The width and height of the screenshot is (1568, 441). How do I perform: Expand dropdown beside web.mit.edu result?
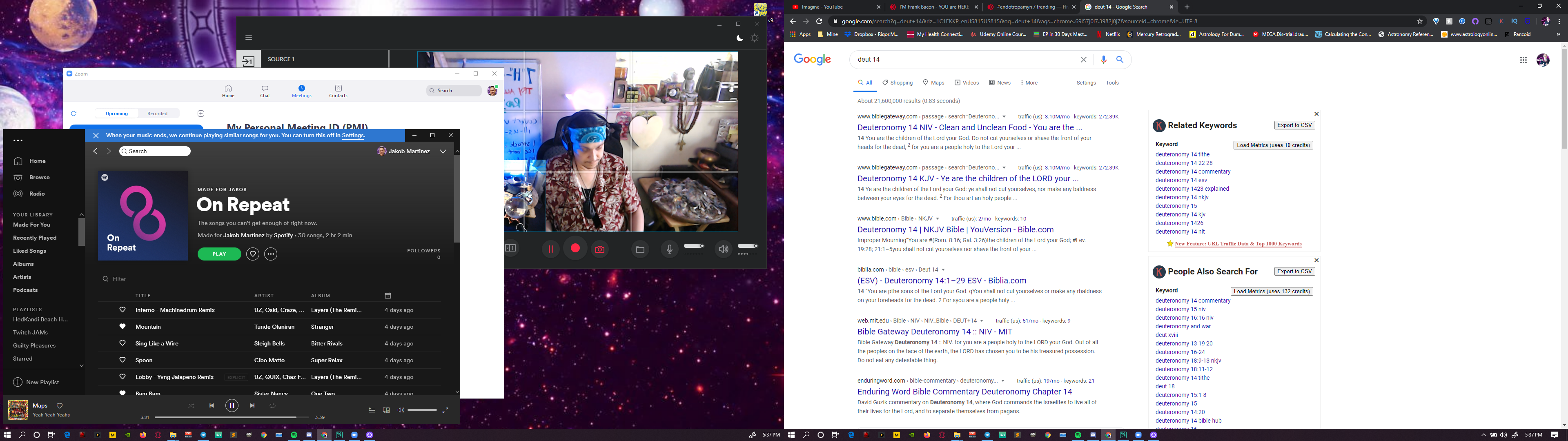tap(981, 321)
